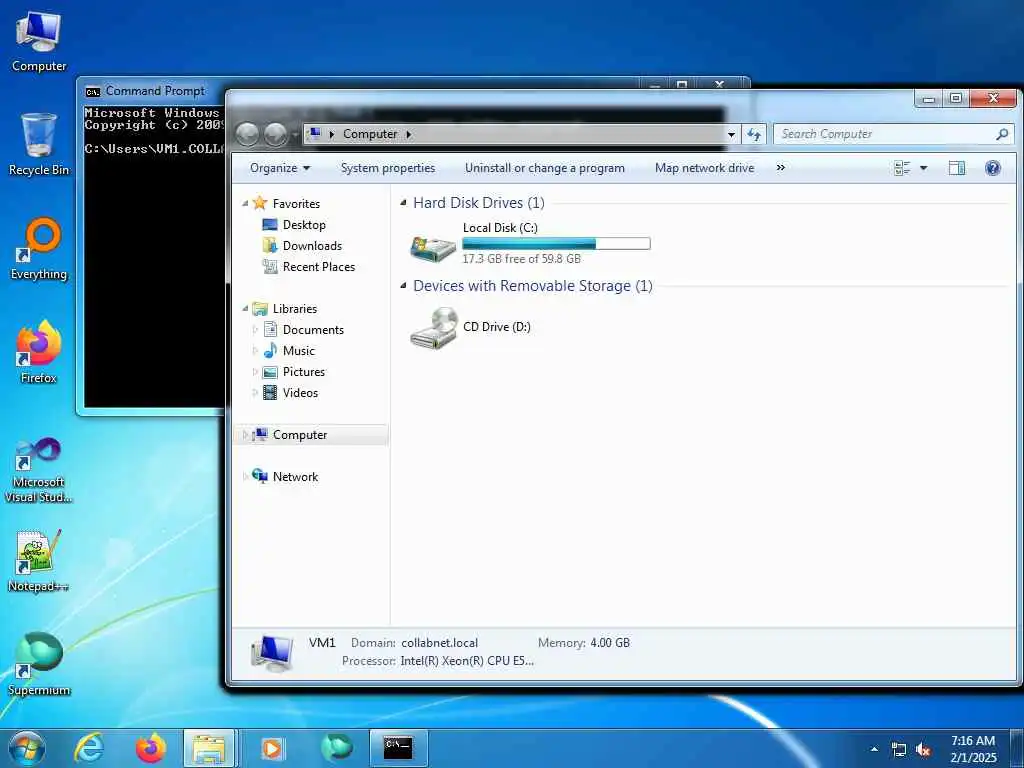This screenshot has height=768, width=1024.
Task: Click the Command Prompt system menu icon
Action: point(93,91)
